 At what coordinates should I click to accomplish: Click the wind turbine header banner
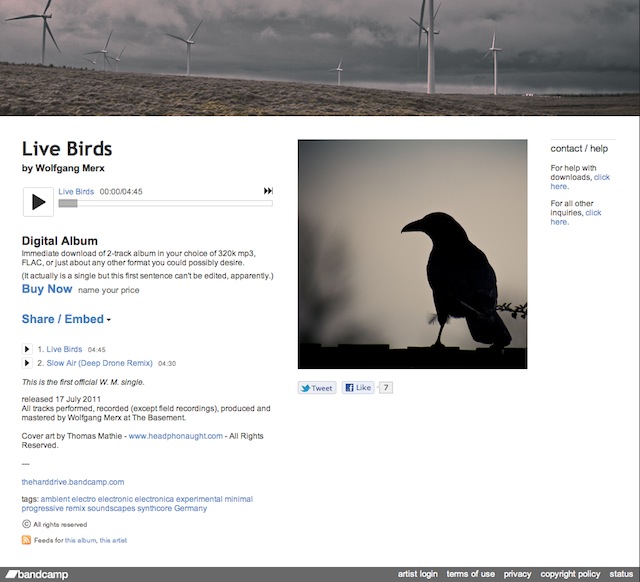tap(320, 58)
